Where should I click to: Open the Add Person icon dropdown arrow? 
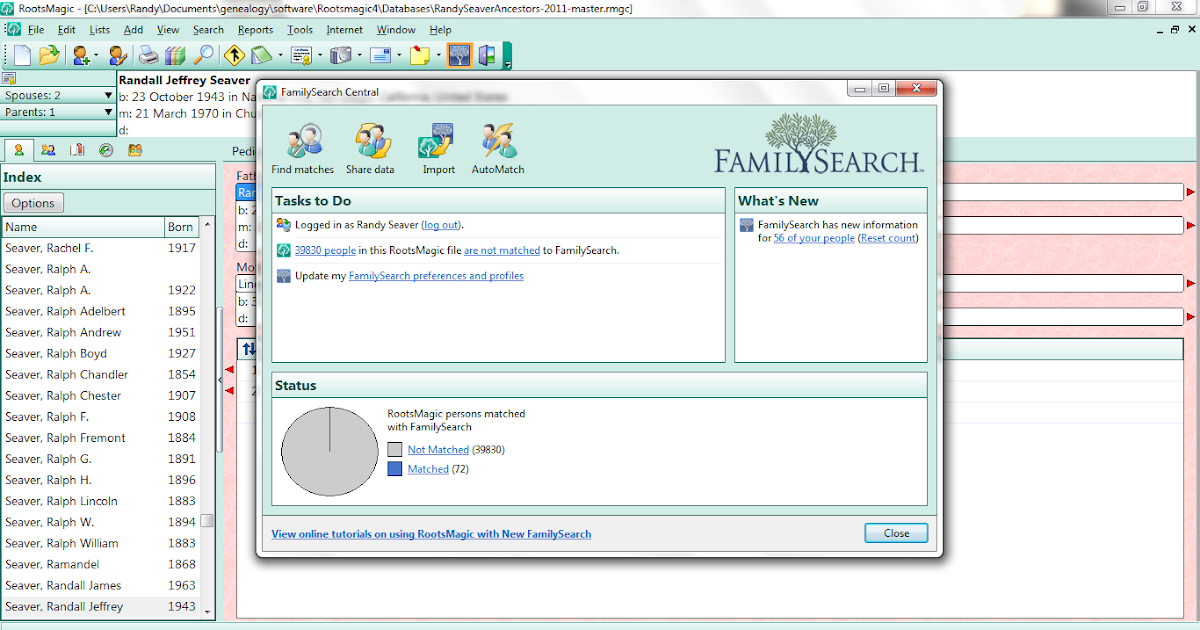pos(96,55)
